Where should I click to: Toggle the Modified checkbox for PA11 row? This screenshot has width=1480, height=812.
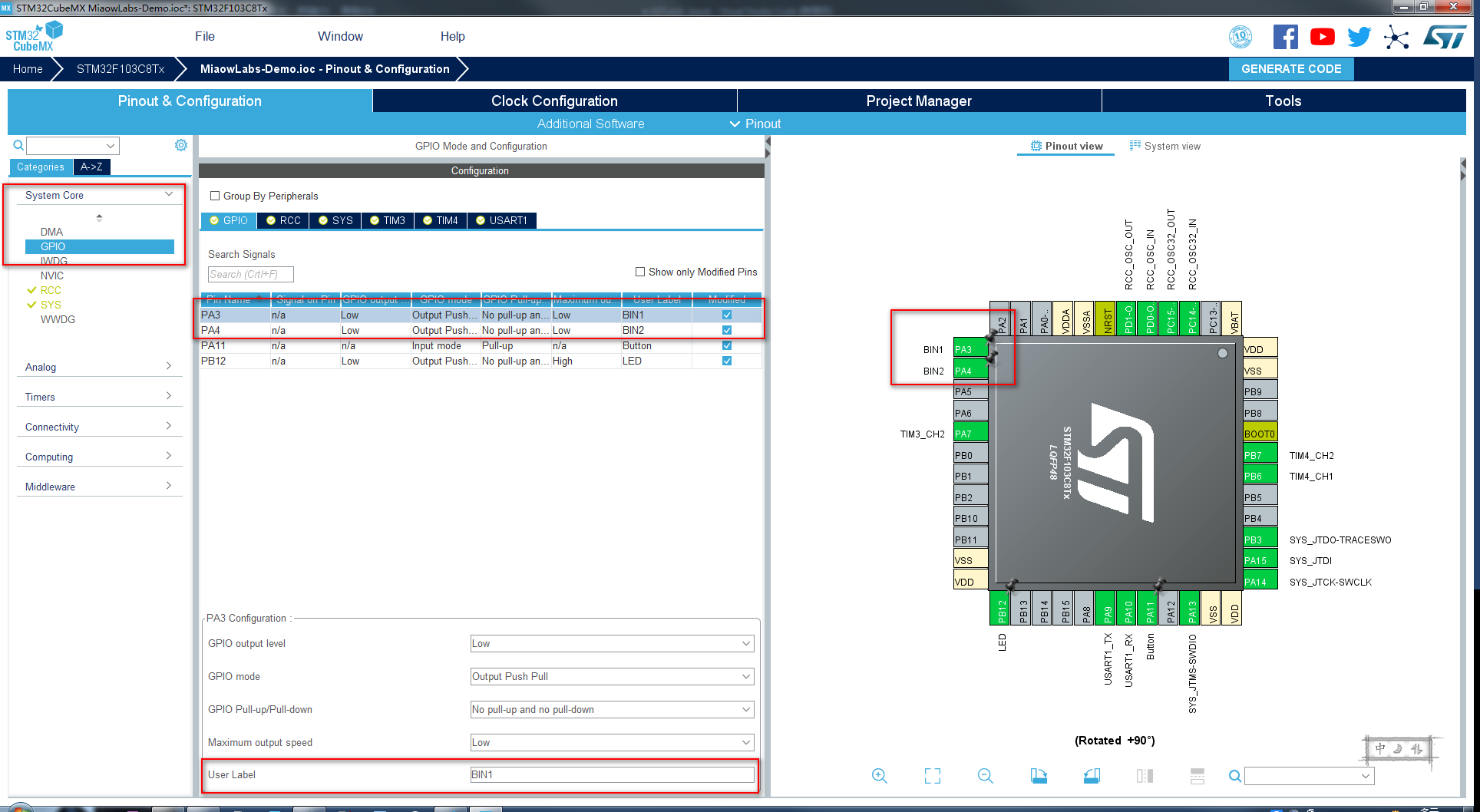[x=727, y=345]
